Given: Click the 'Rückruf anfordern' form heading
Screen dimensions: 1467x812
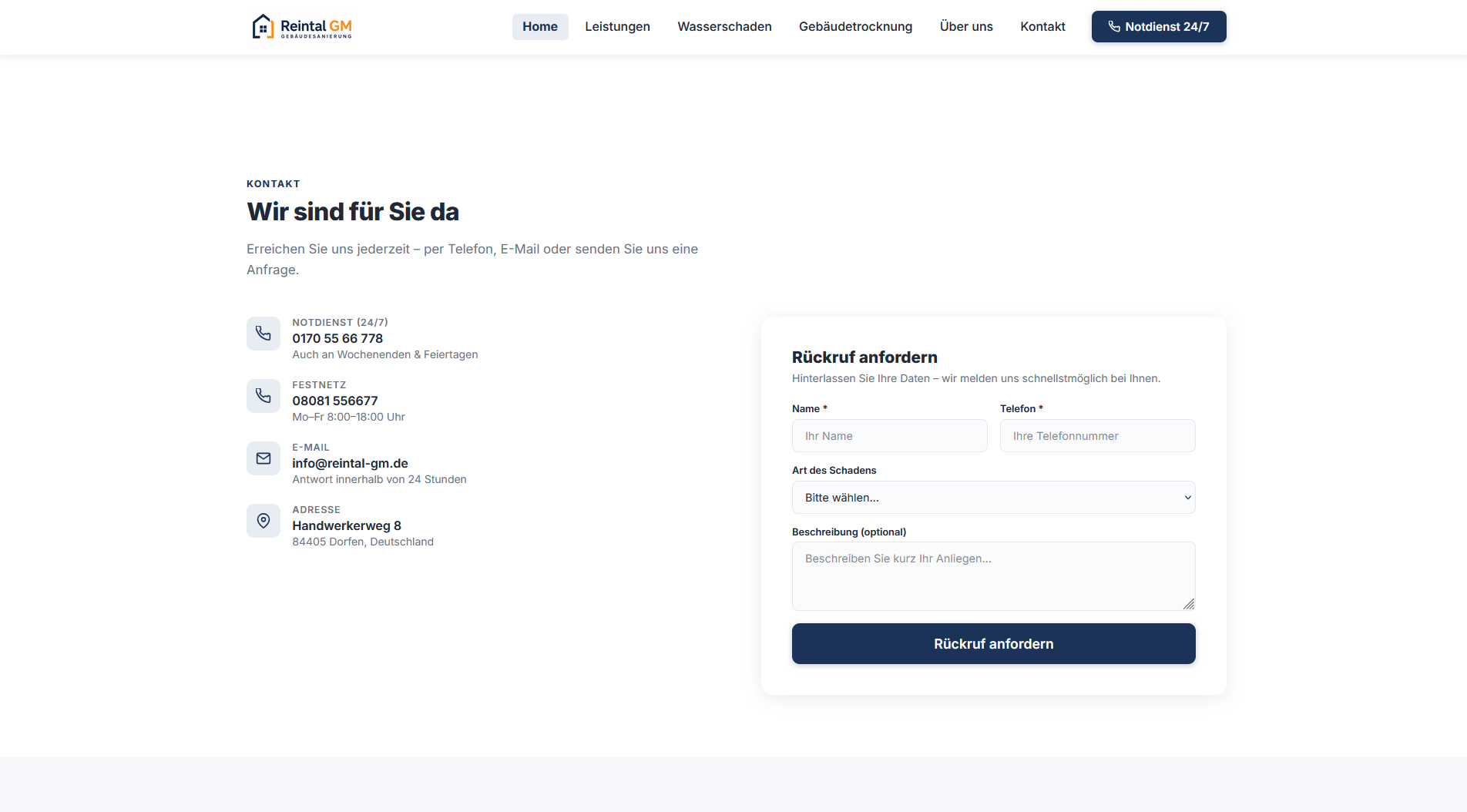Looking at the screenshot, I should tap(864, 357).
